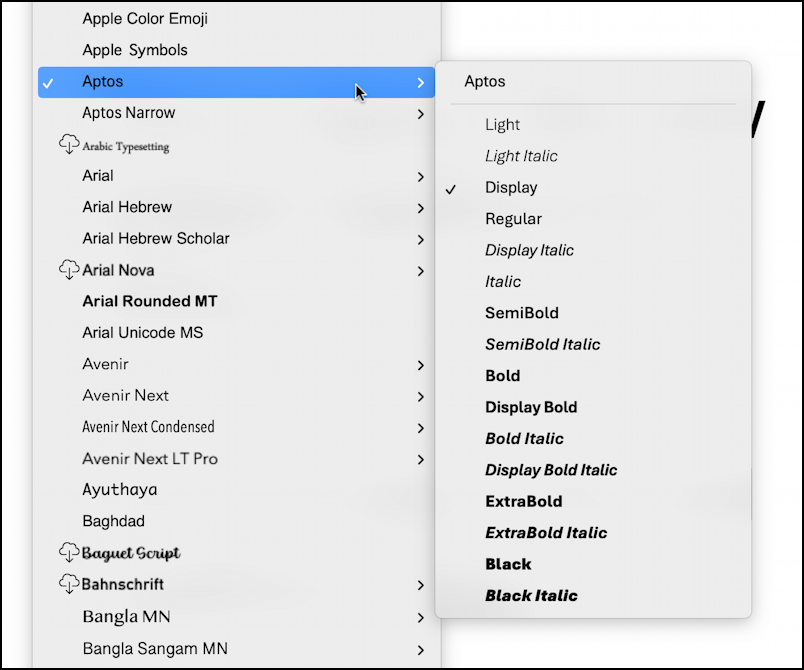Expand the Aptos Narrow submenu chevron

pyautogui.click(x=420, y=114)
